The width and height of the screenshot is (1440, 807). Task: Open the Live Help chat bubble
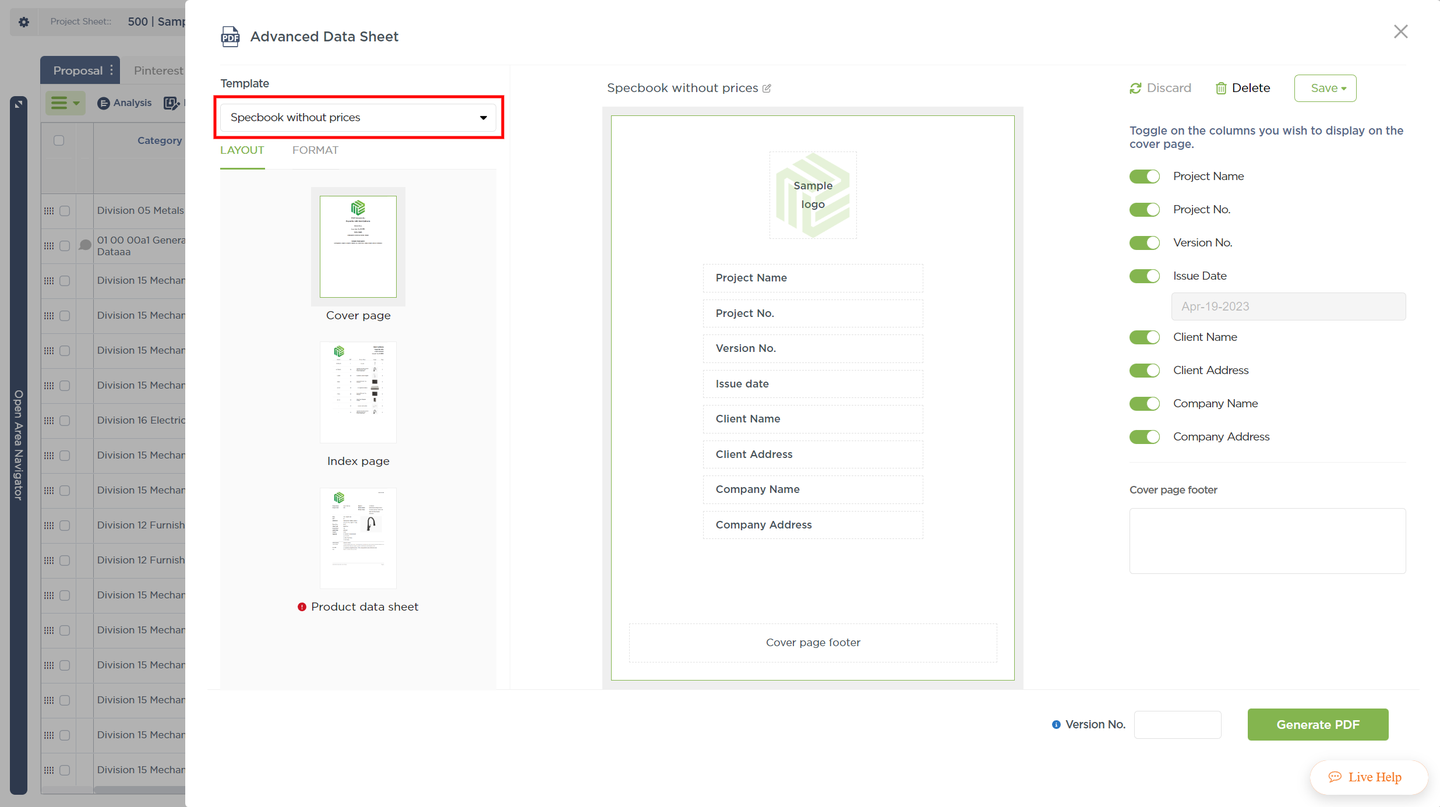1369,777
